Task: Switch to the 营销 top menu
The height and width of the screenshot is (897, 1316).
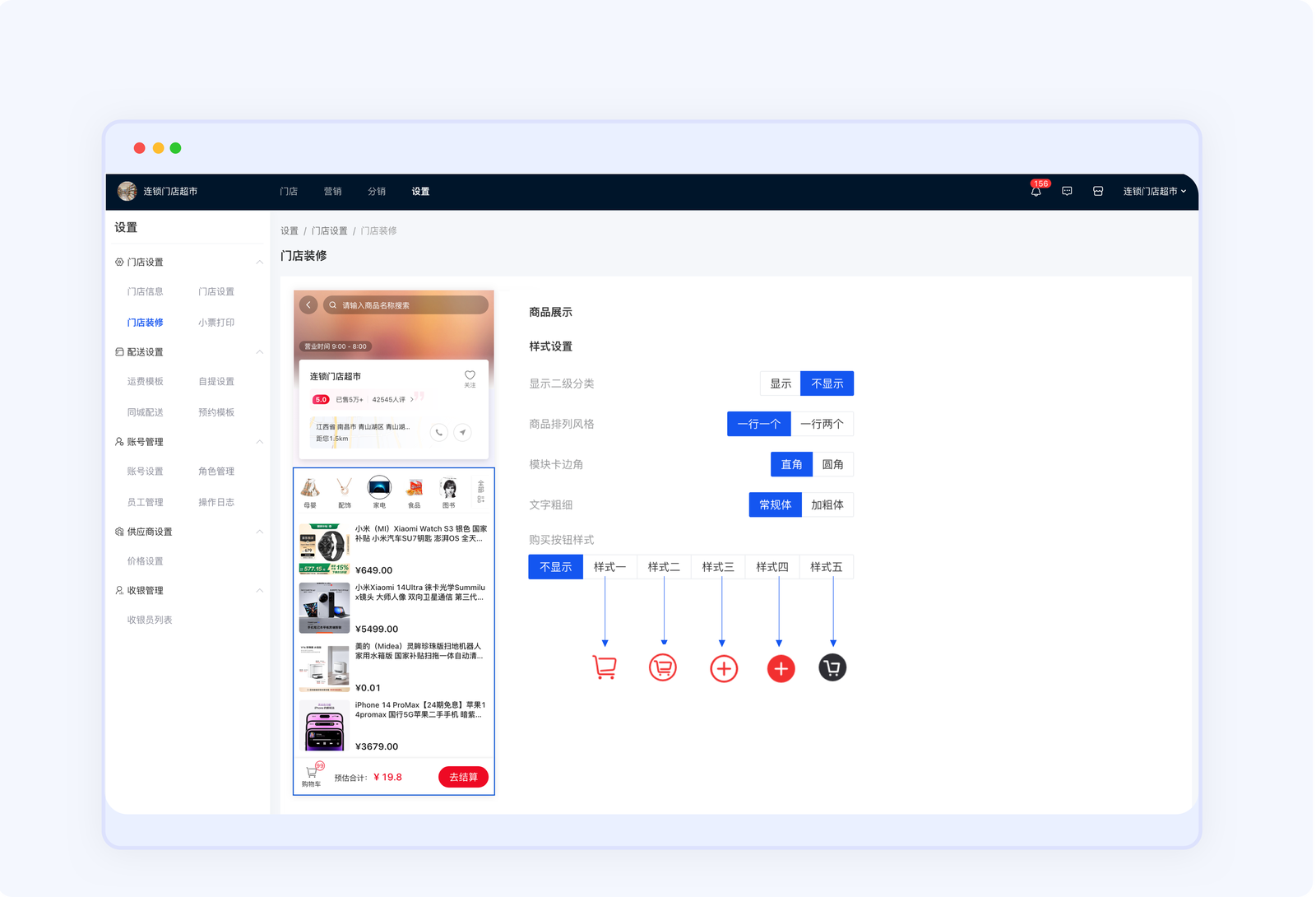Action: [x=332, y=191]
